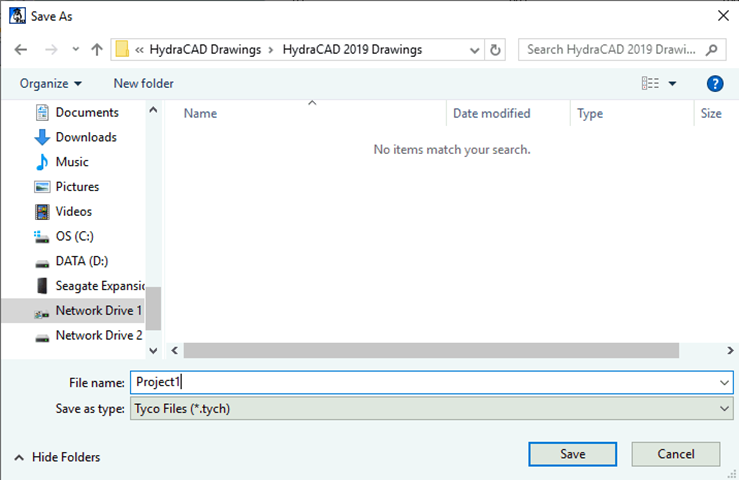Sort by the Size column header
The width and height of the screenshot is (739, 480).
click(711, 114)
